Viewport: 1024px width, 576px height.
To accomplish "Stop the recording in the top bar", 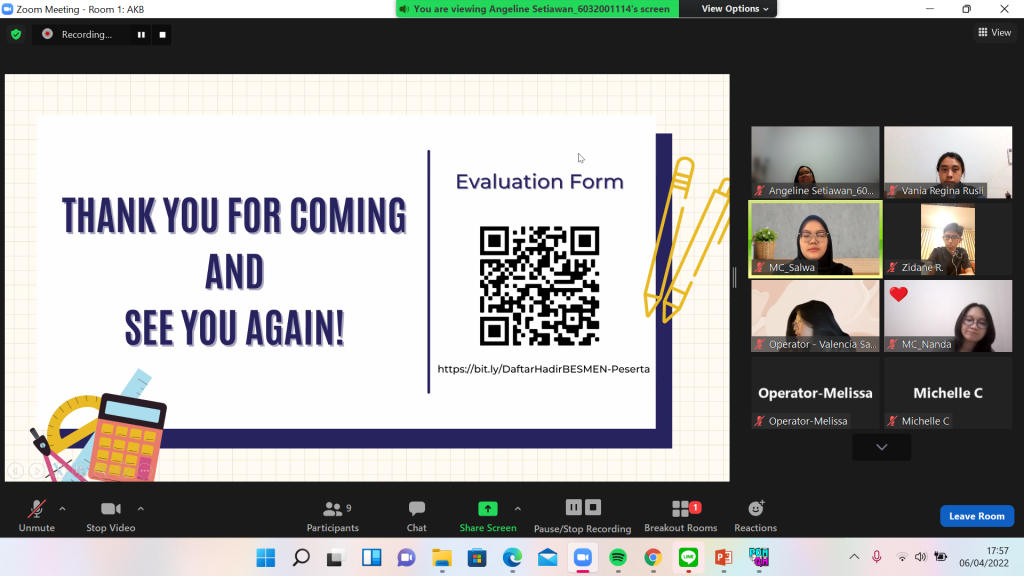I will [x=163, y=34].
